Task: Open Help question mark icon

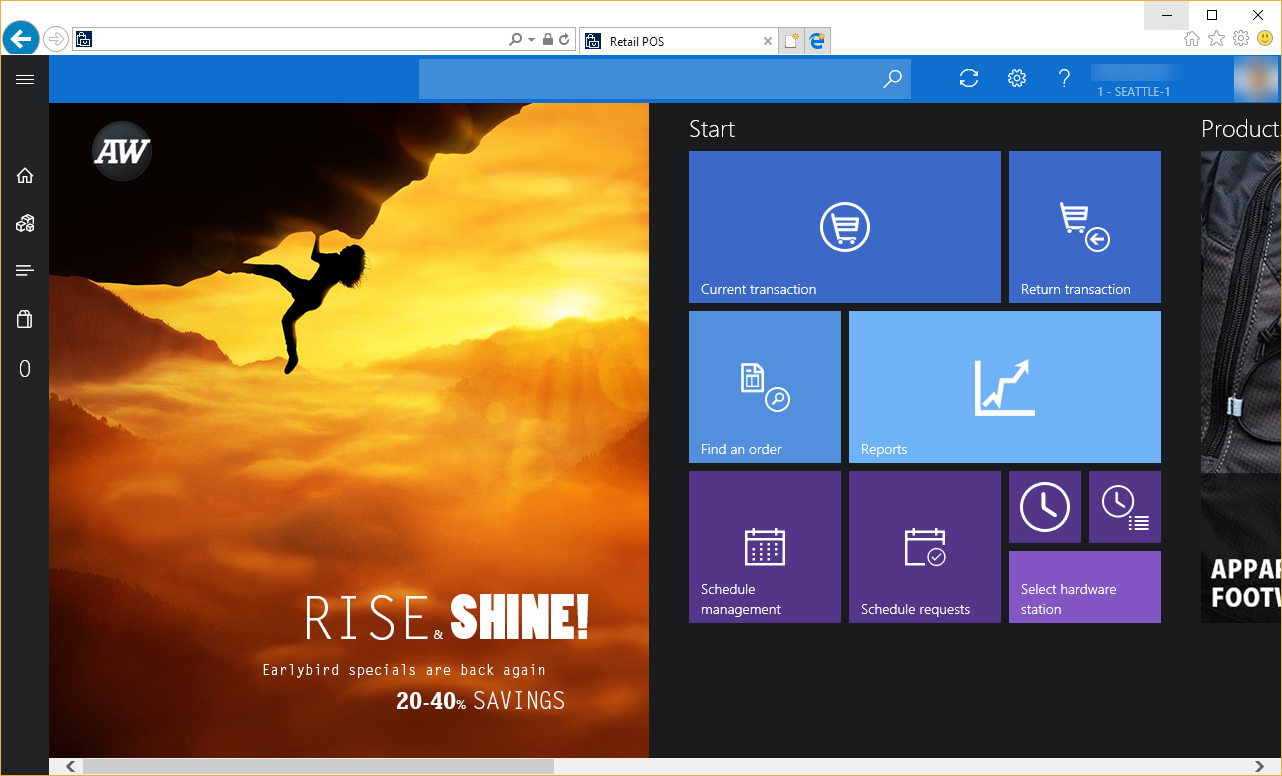Action: [x=1064, y=79]
